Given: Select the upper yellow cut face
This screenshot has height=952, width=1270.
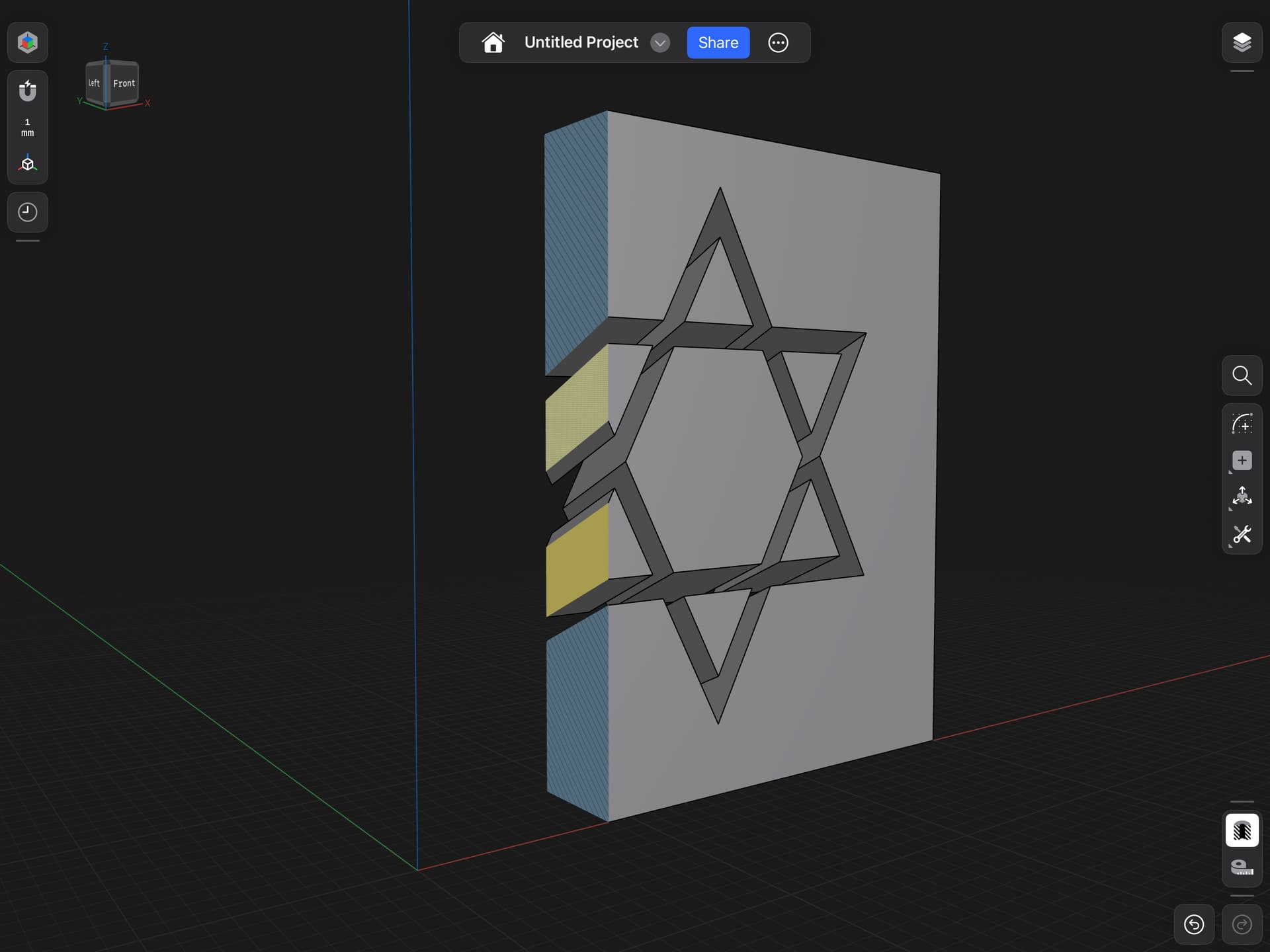Looking at the screenshot, I should tap(576, 409).
